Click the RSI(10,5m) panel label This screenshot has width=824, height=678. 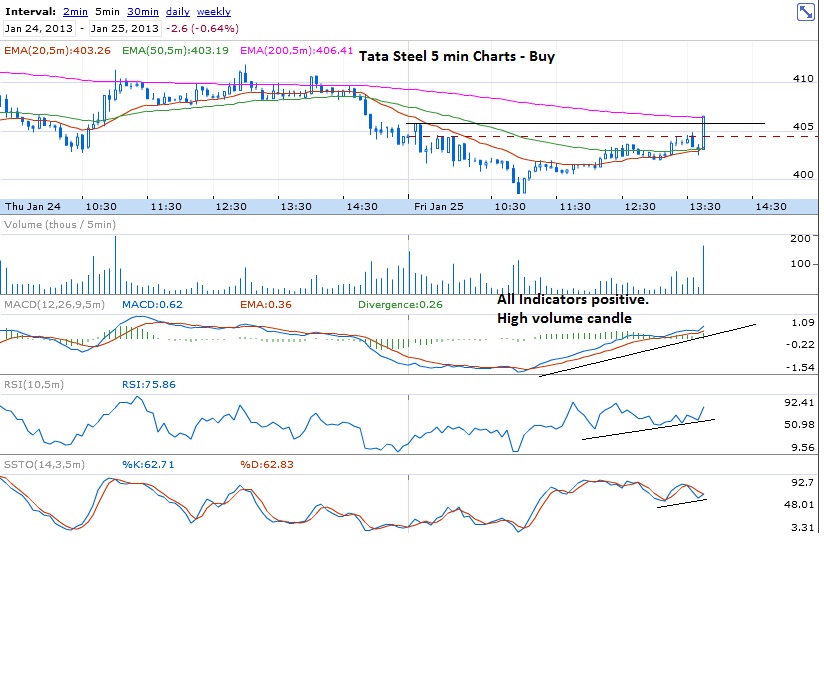(34, 384)
